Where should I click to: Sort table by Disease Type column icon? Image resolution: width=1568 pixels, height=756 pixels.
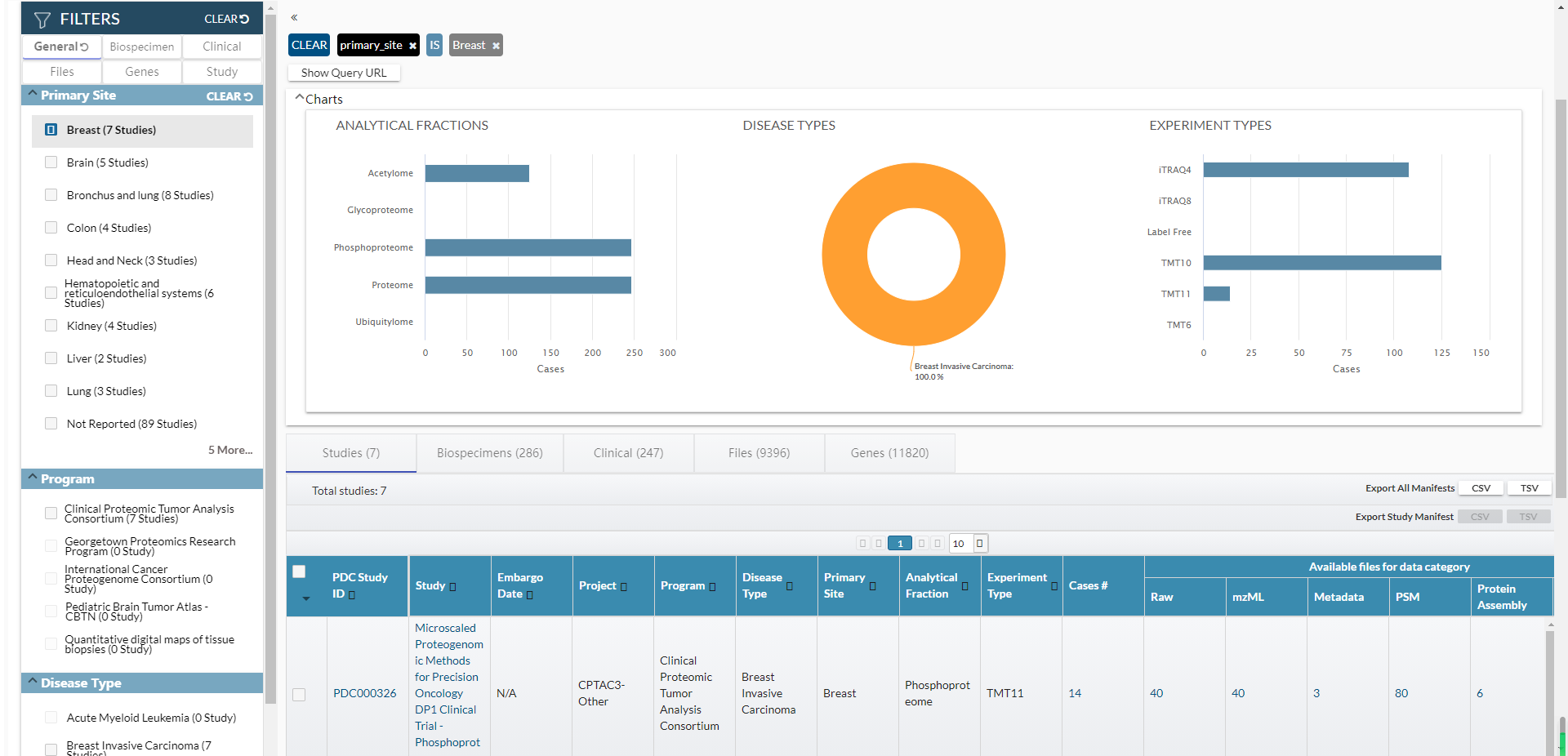[790, 586]
